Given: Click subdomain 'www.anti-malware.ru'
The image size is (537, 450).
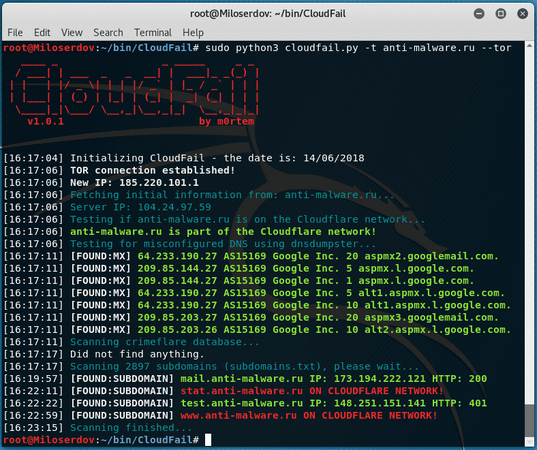Looking at the screenshot, I should click(238, 416).
